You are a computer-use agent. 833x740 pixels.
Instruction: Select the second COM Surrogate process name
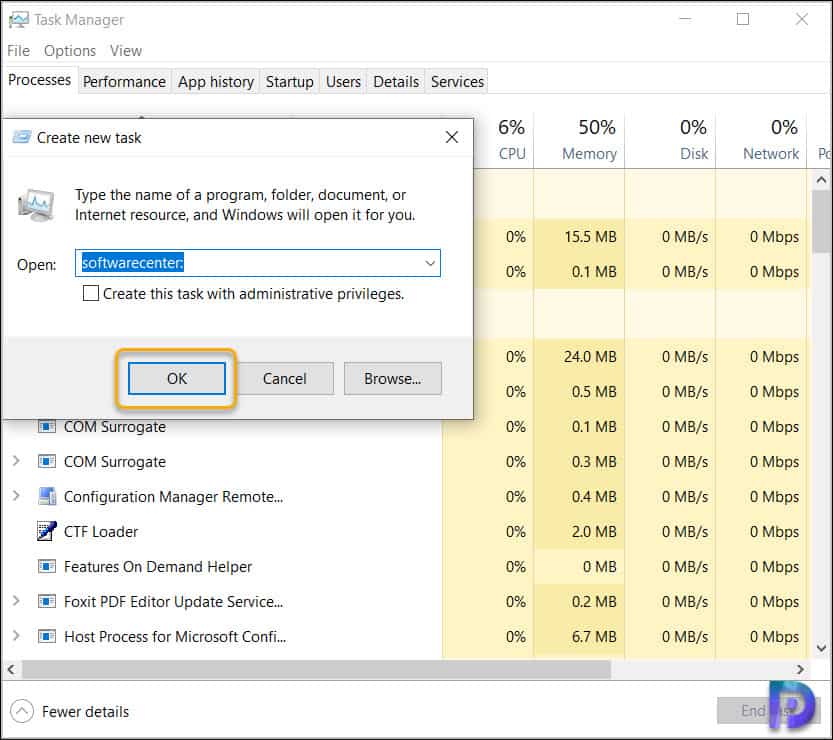point(115,462)
